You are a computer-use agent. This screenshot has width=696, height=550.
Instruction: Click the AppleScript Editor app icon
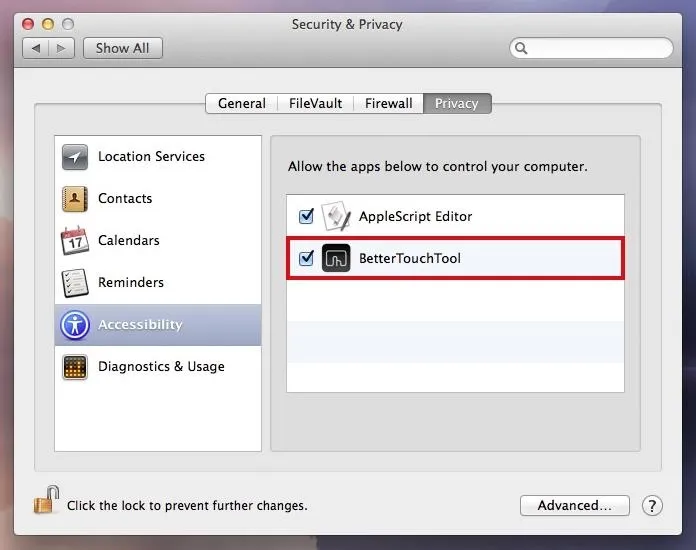pyautogui.click(x=336, y=216)
